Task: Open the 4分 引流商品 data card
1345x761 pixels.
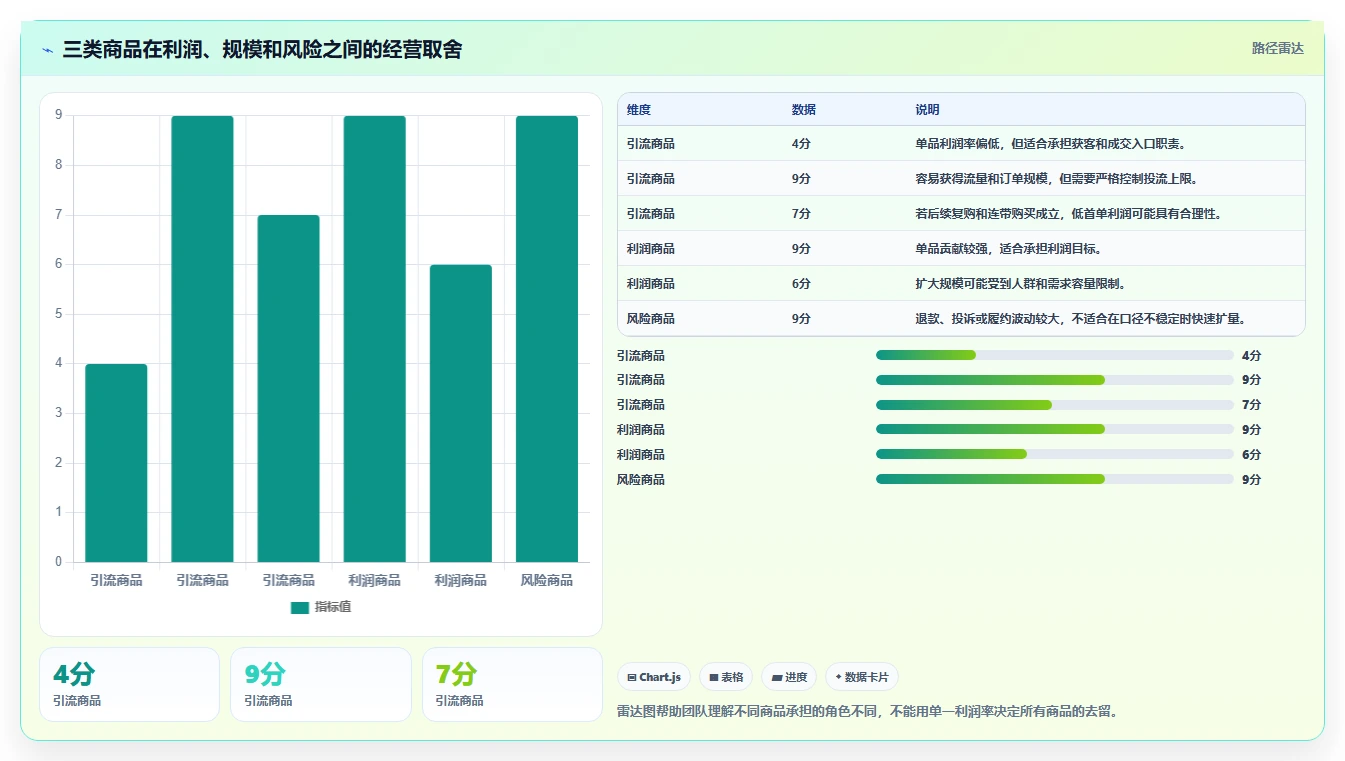Action: 129,684
